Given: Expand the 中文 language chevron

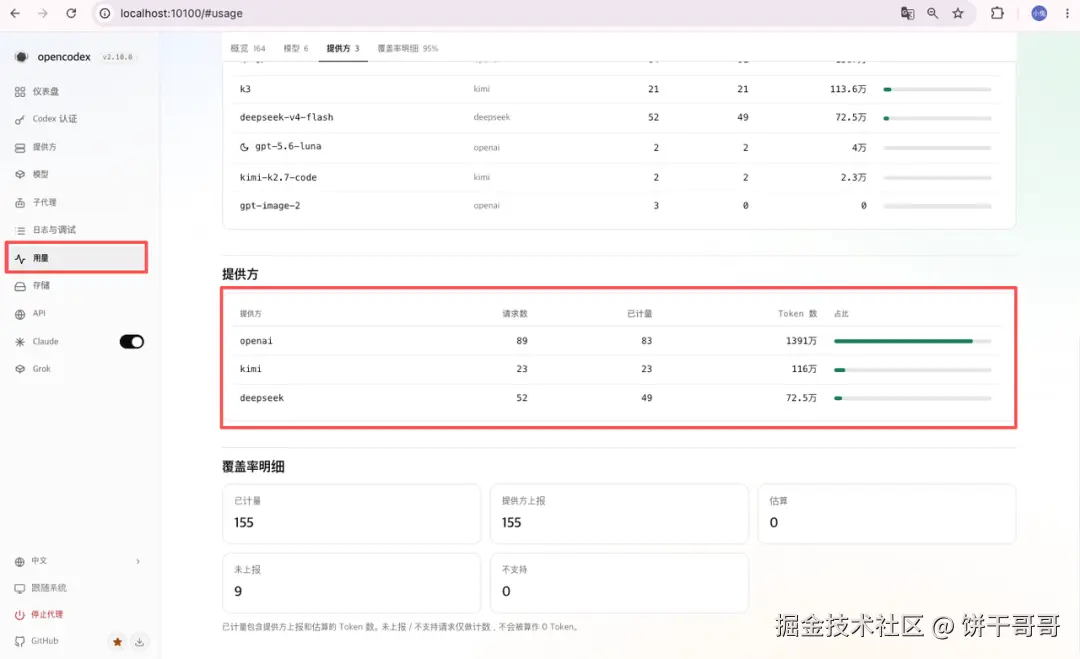Looking at the screenshot, I should (x=138, y=561).
